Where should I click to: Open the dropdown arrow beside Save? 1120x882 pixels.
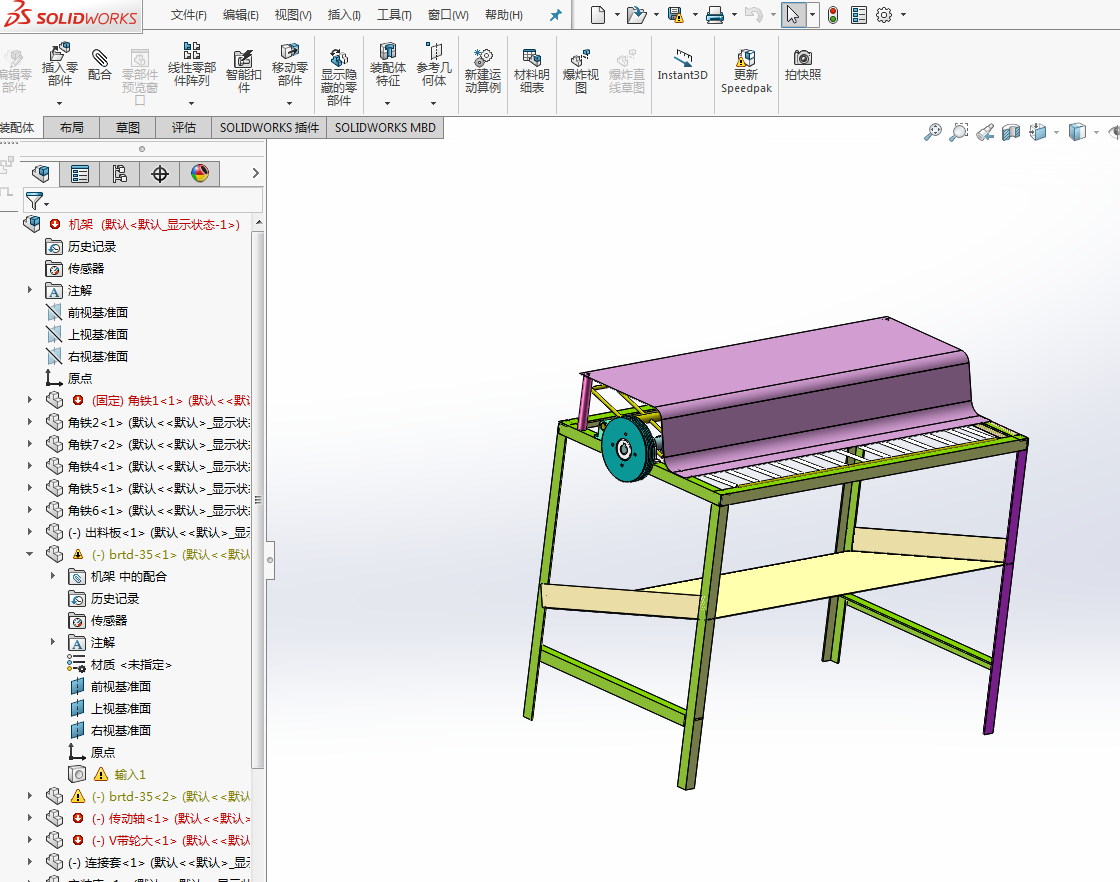tap(695, 14)
